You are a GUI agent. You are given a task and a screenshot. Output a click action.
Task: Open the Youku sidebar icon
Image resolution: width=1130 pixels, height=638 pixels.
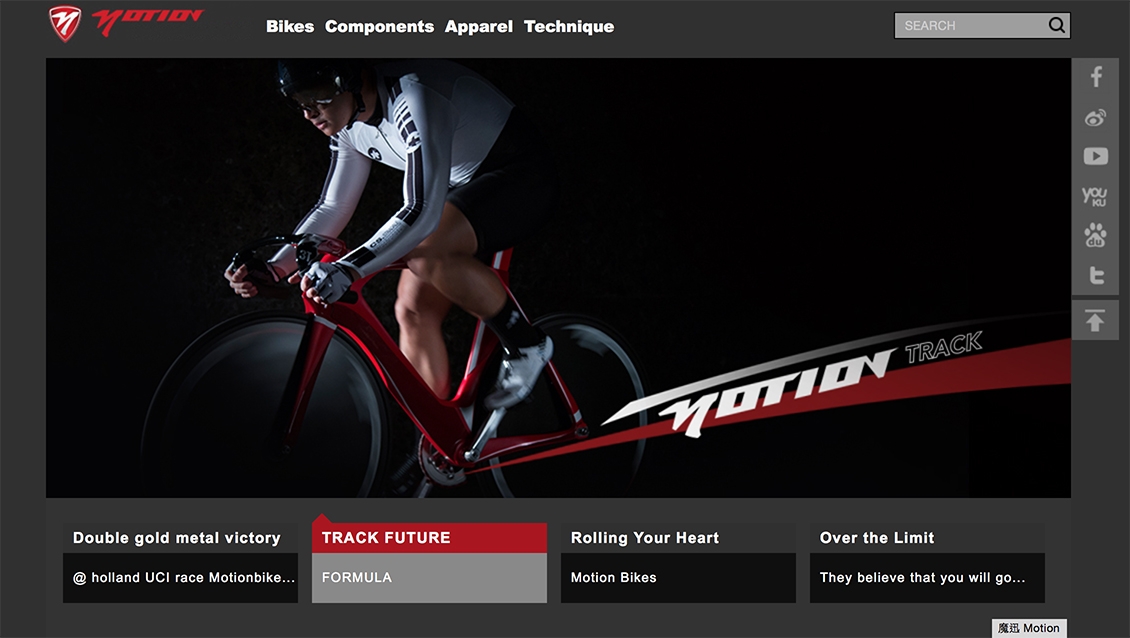point(1095,196)
